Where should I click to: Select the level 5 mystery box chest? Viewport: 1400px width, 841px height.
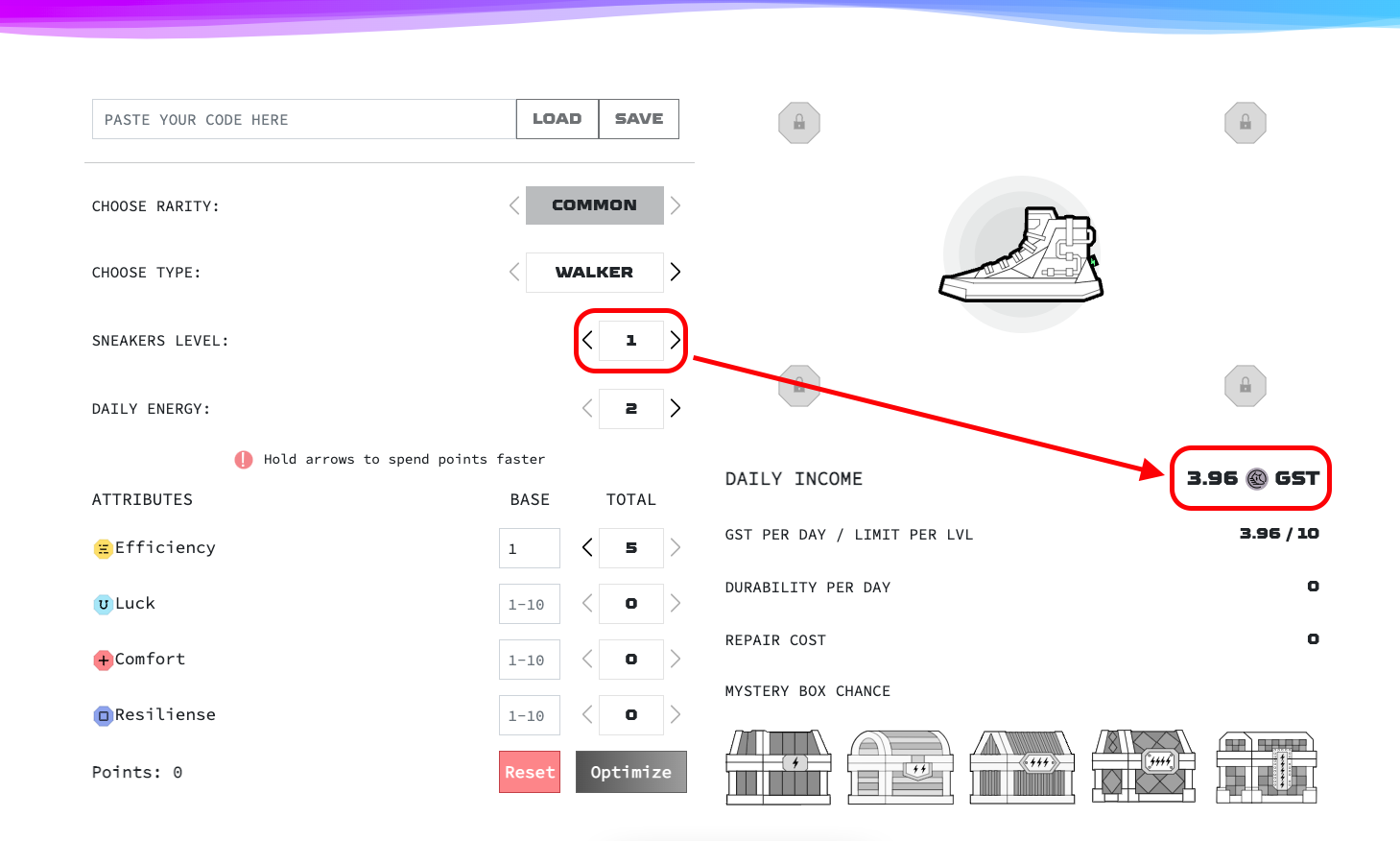click(1267, 766)
